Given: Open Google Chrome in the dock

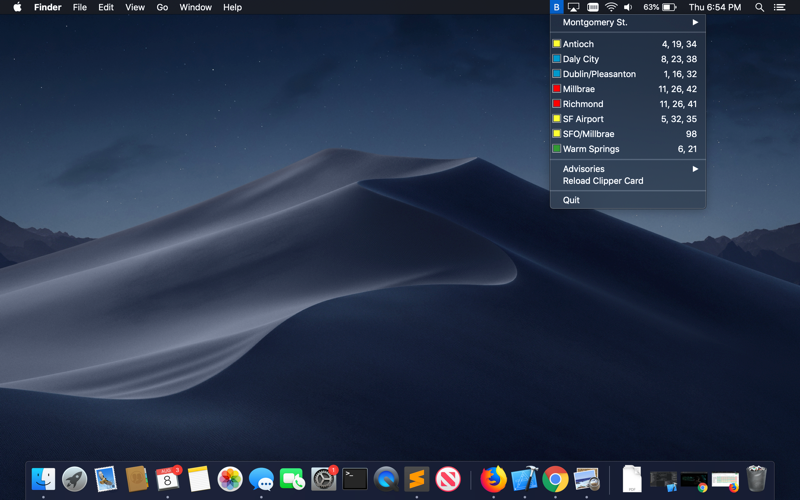Looking at the screenshot, I should click(x=556, y=479).
